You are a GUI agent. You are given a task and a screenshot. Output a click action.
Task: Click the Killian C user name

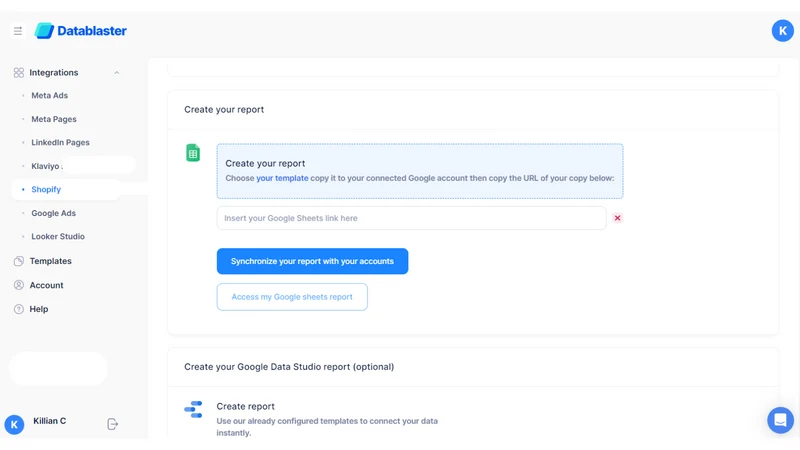coord(49,421)
